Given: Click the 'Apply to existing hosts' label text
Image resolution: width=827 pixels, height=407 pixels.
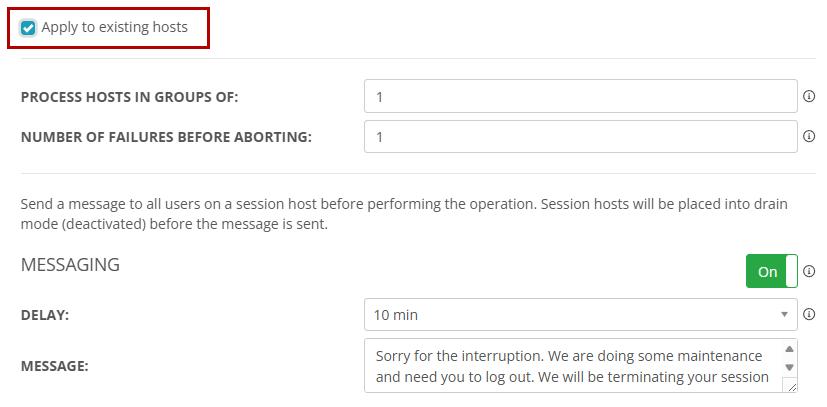Looking at the screenshot, I should [x=114, y=28].
